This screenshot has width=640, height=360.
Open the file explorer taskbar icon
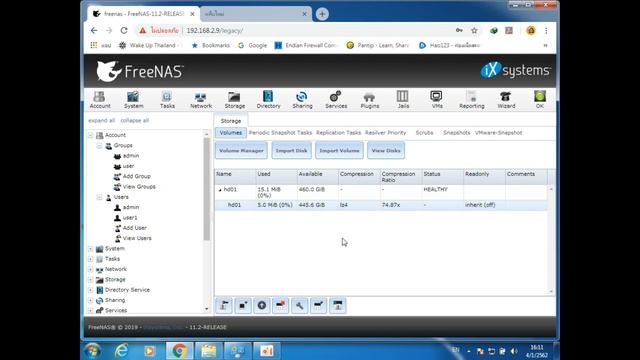209,351
